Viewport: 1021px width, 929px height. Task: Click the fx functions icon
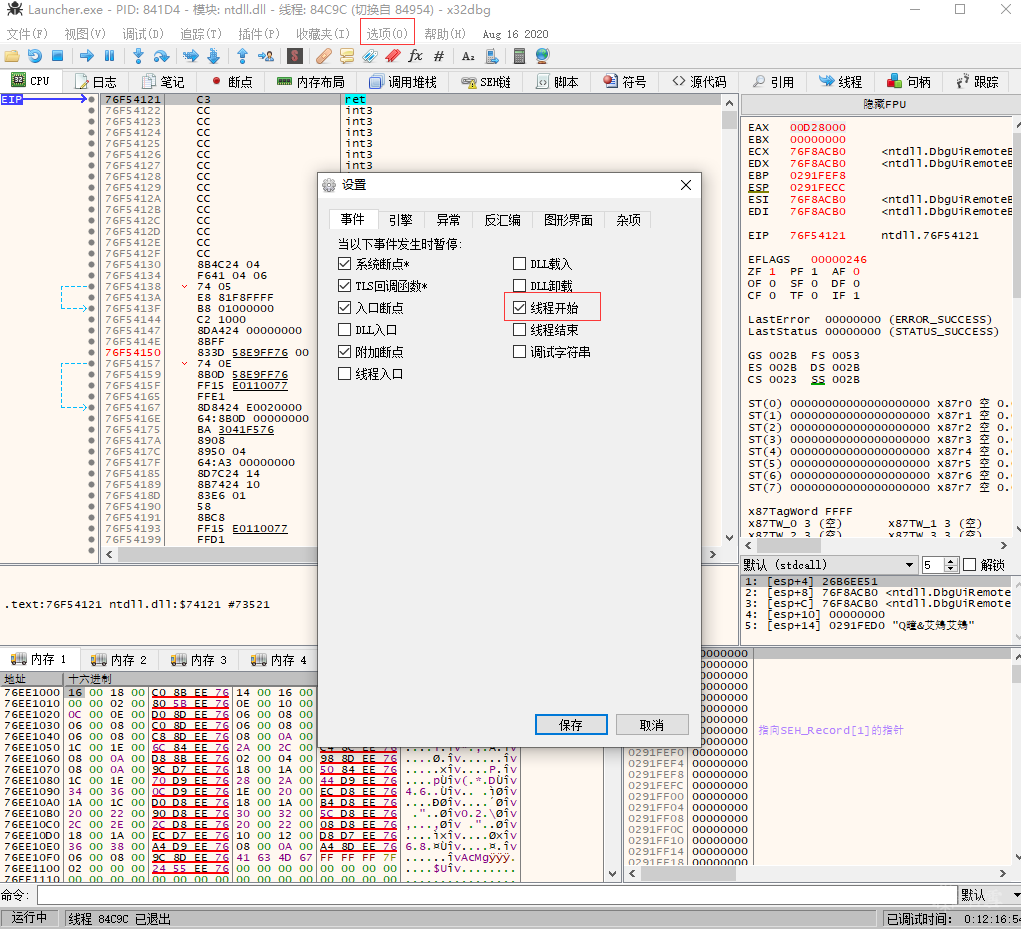coord(416,56)
